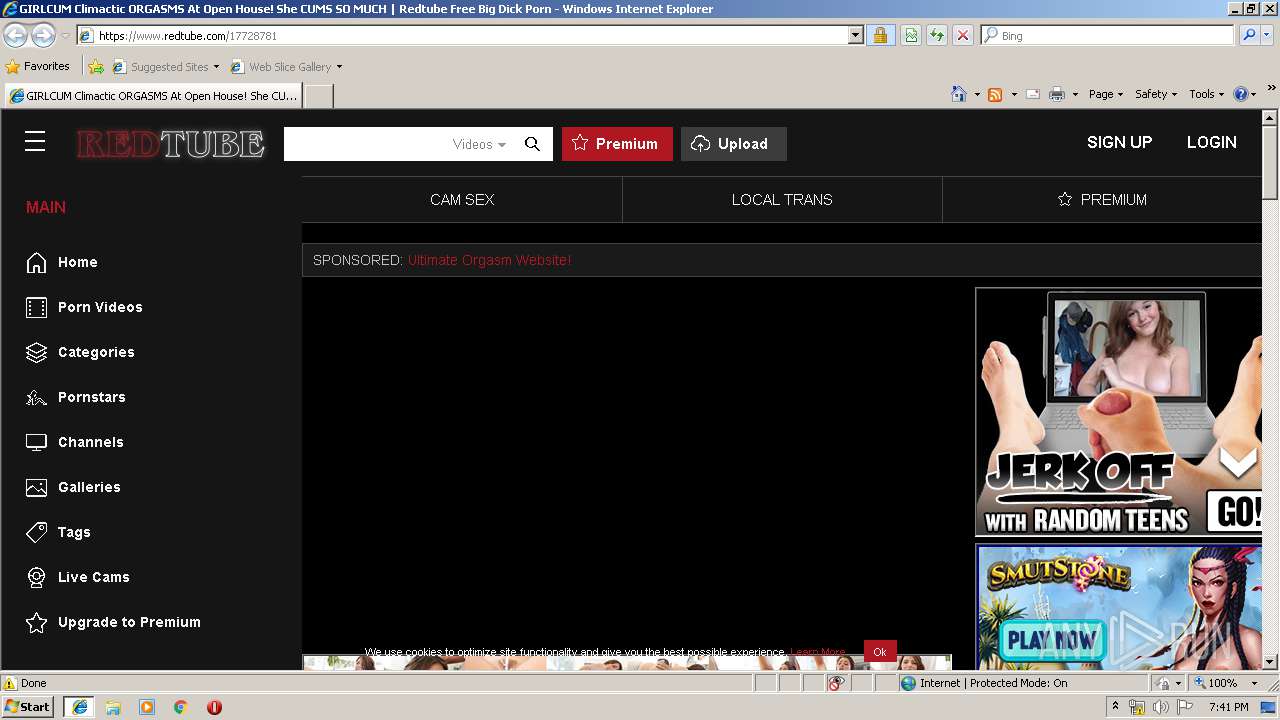This screenshot has height=720, width=1280.
Task: Open the Live Cams item in the sidebar
Action: [78, 577]
